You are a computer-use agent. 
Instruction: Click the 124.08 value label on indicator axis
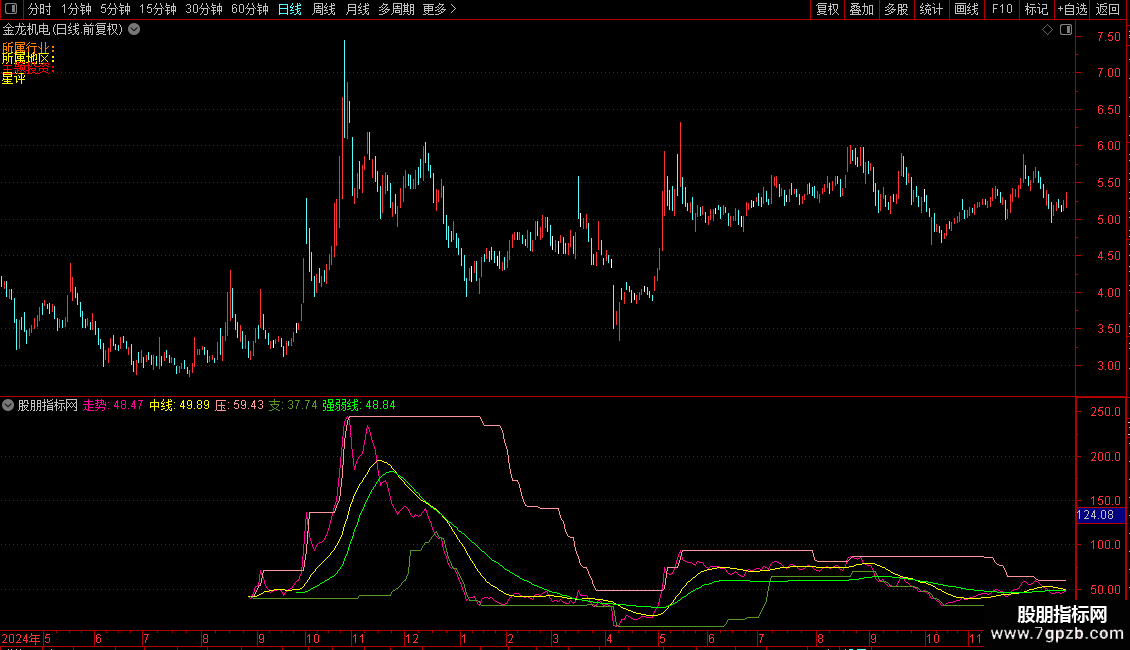pos(1095,515)
